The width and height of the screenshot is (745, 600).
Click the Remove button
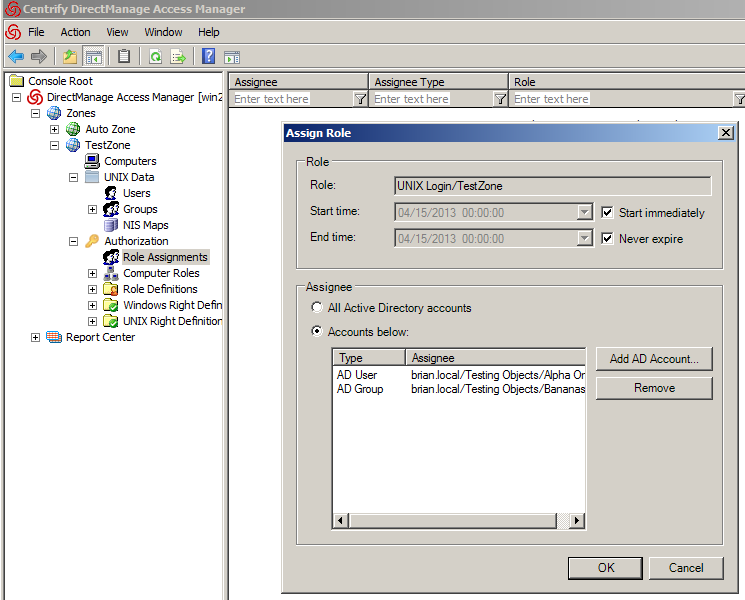click(x=654, y=388)
